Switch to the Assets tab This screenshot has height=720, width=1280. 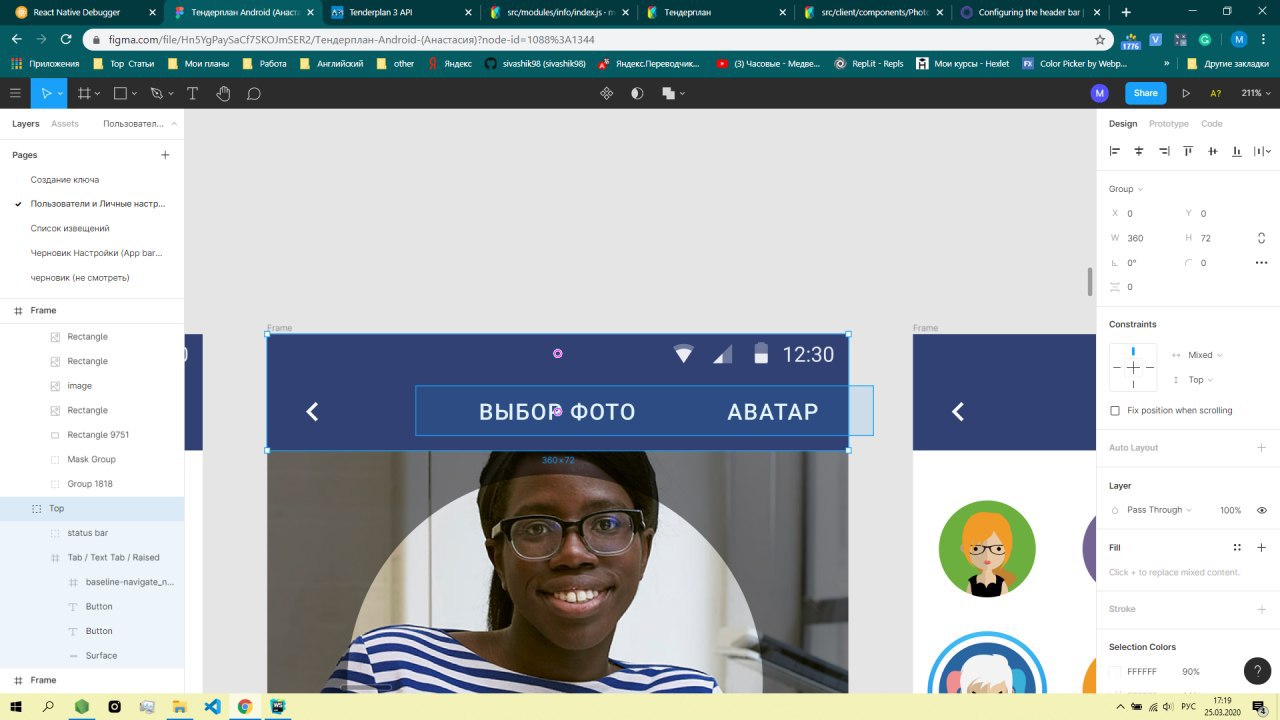65,124
